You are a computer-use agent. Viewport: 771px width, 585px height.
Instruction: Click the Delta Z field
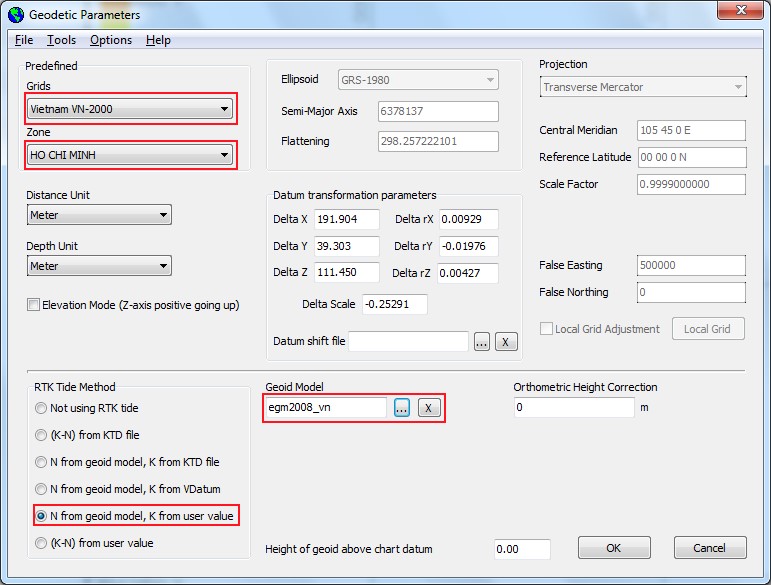(x=347, y=272)
